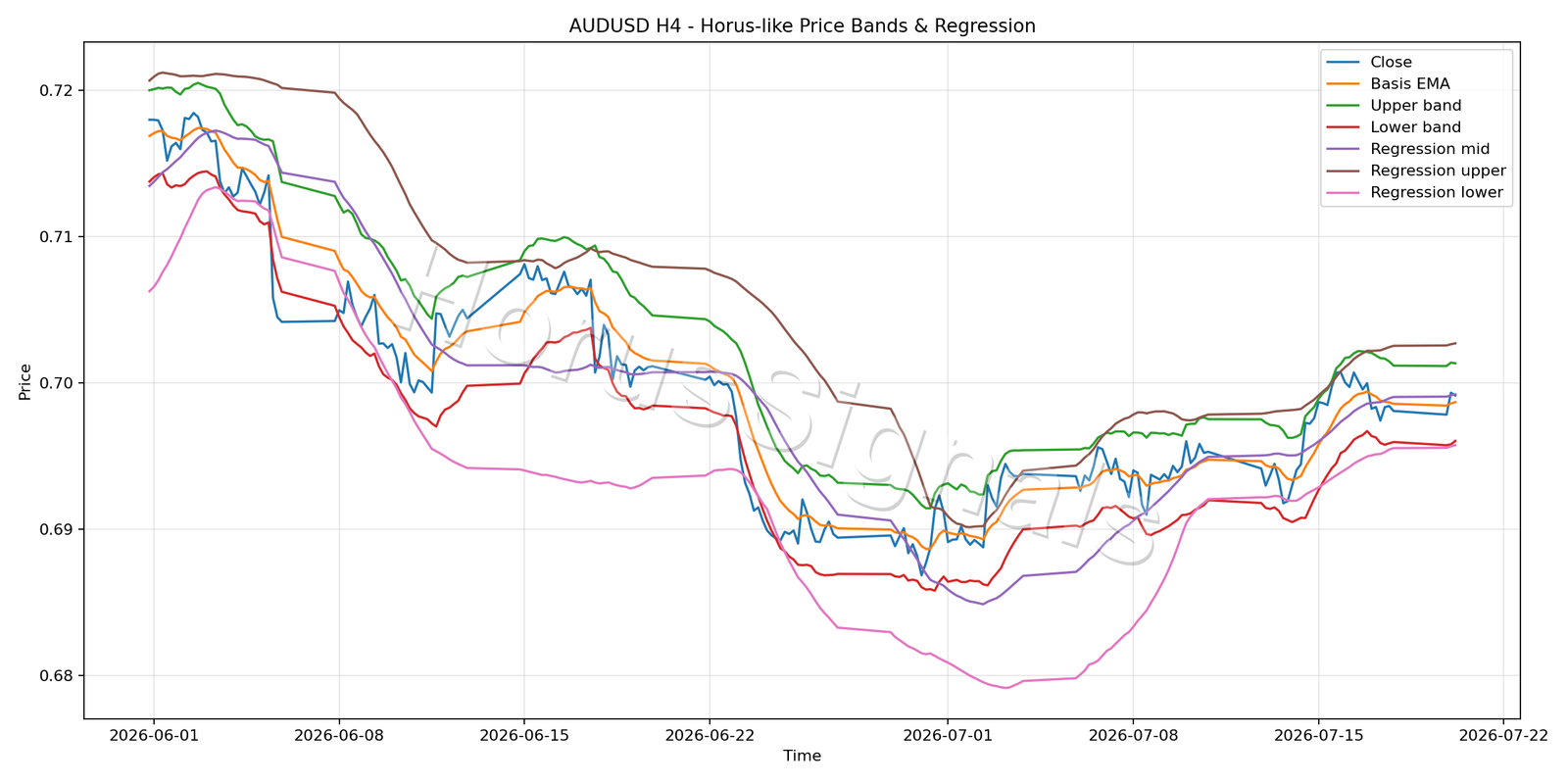1568x784 pixels.
Task: Click the purple line swatch next to Regression mid
Action: click(1343, 149)
